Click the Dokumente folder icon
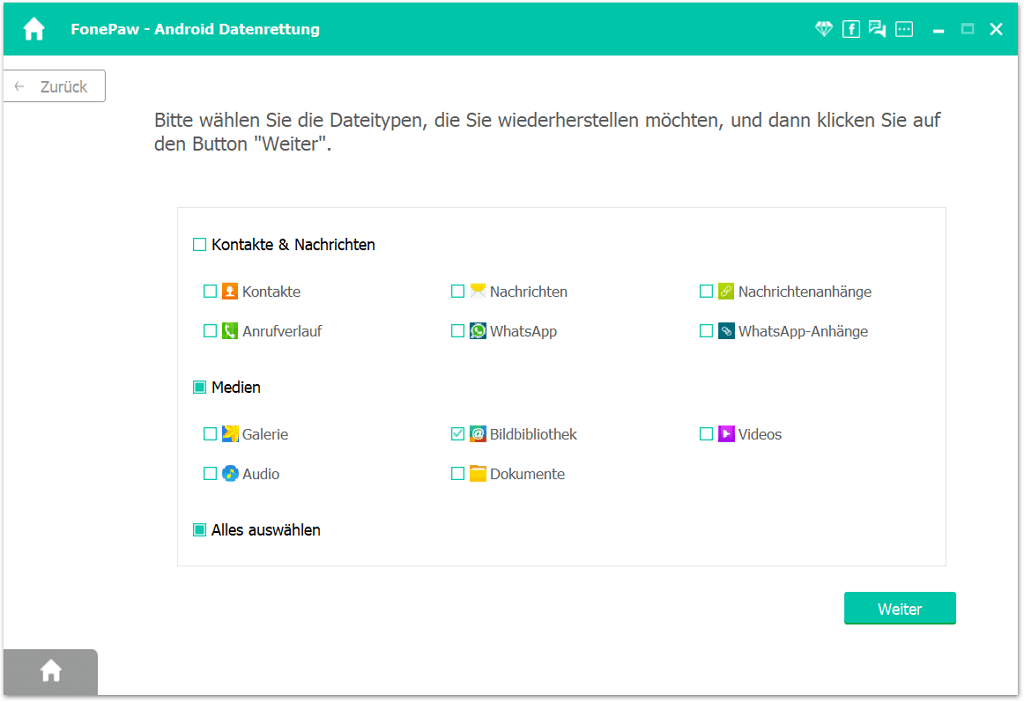 pyautogui.click(x=476, y=474)
